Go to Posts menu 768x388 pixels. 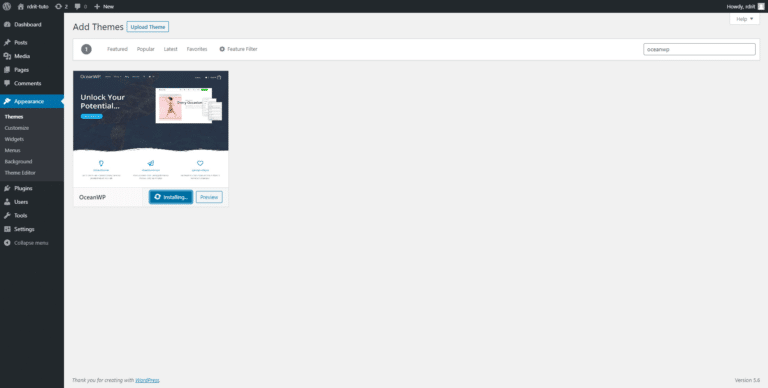pyautogui.click(x=21, y=43)
